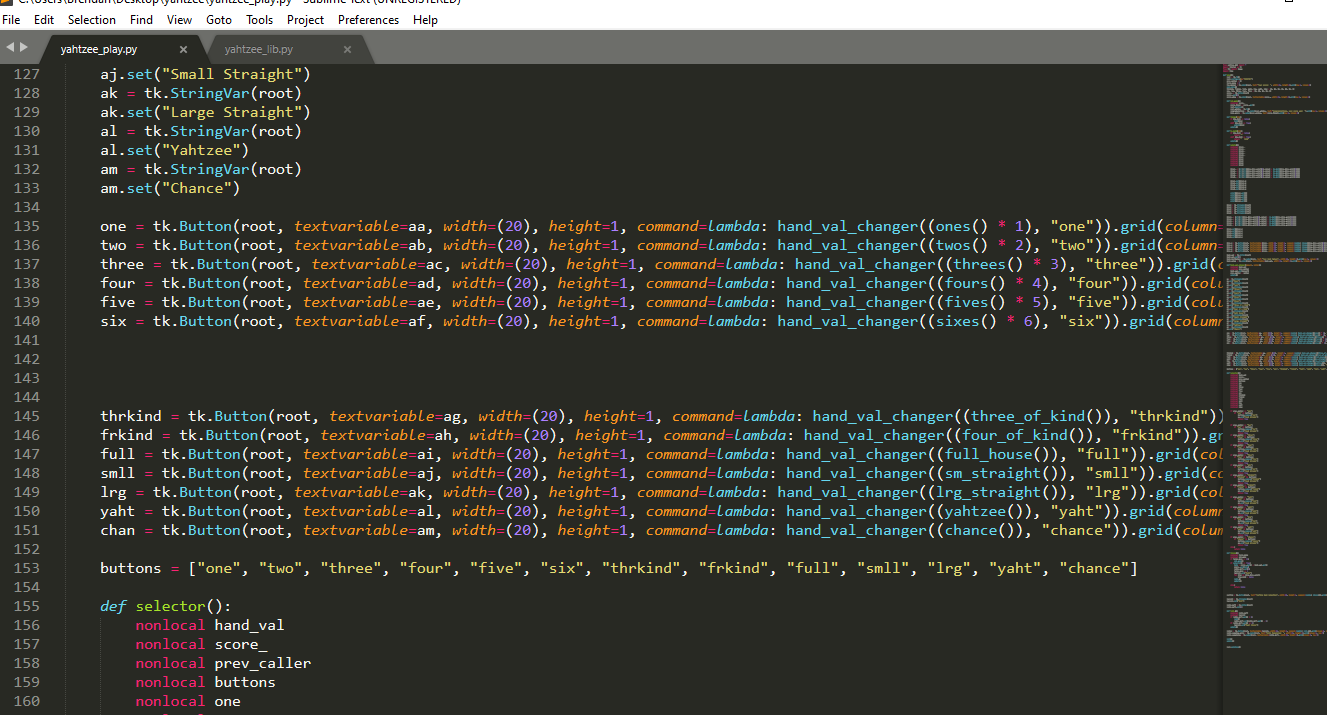Click 'chan' variable at line 151 start
1327x715 pixels.
pyautogui.click(x=118, y=530)
